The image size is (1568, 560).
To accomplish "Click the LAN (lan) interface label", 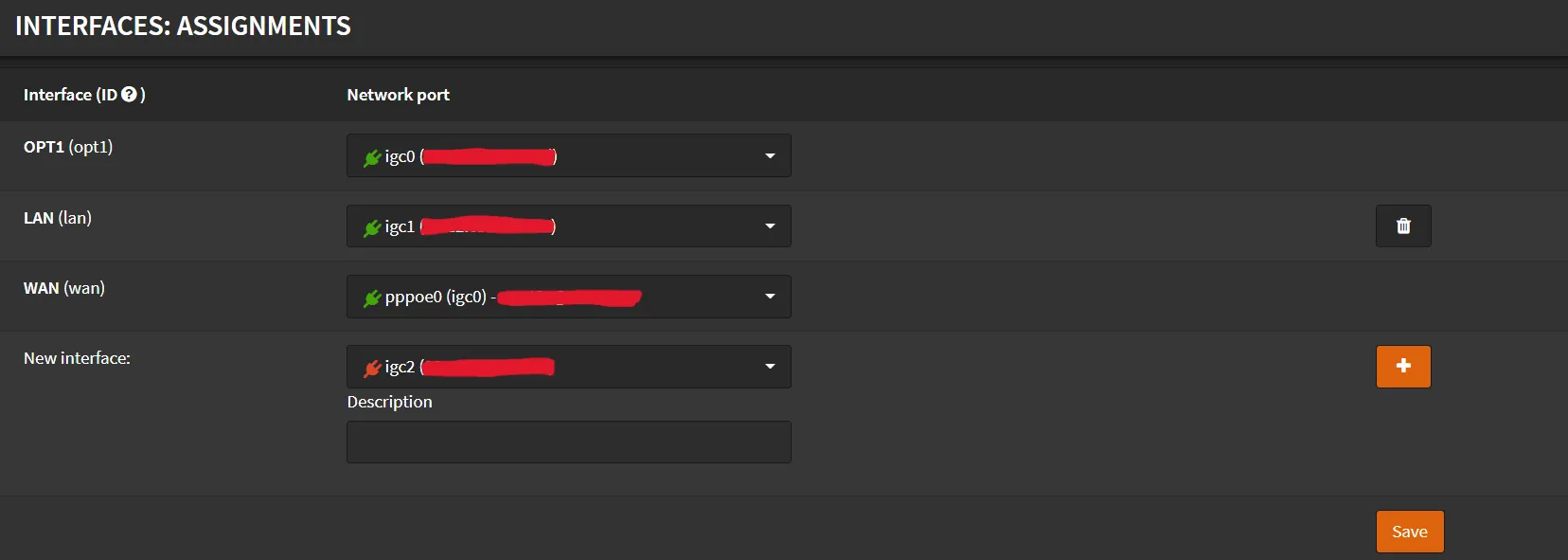I will pos(58,218).
